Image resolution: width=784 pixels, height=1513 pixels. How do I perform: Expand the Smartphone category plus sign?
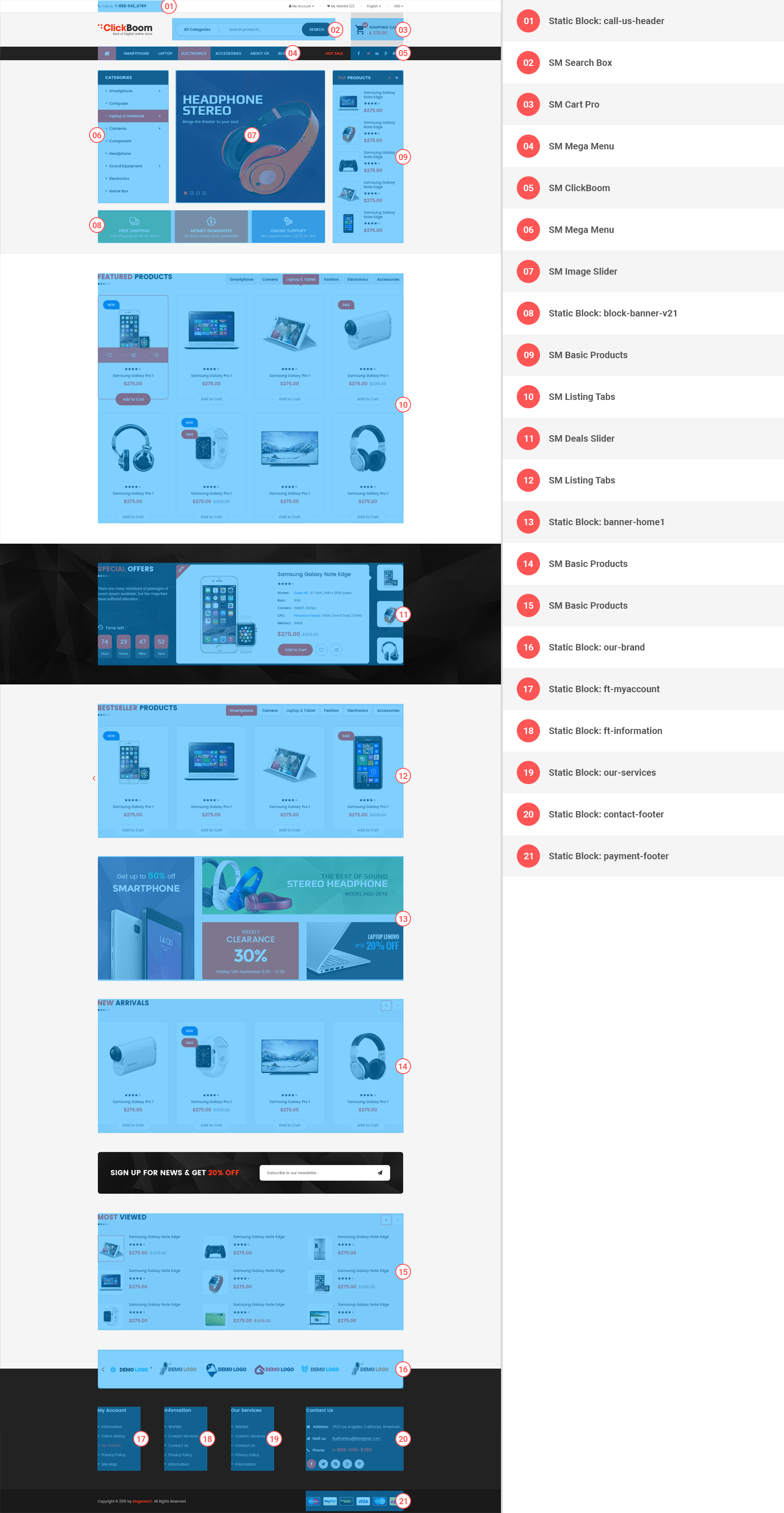[x=159, y=91]
